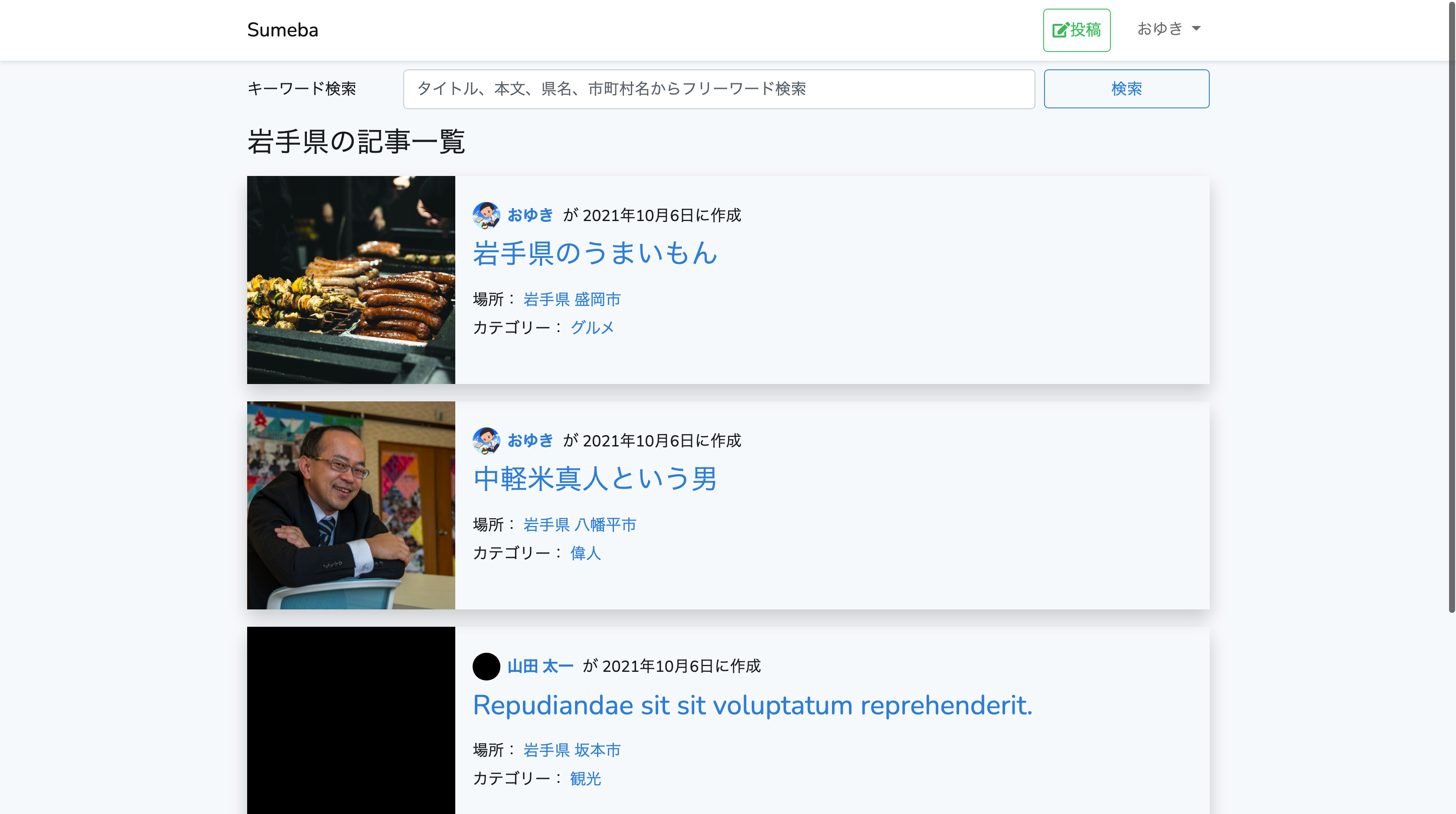1456x814 pixels.
Task: Select the グルメ category link
Action: 591,327
